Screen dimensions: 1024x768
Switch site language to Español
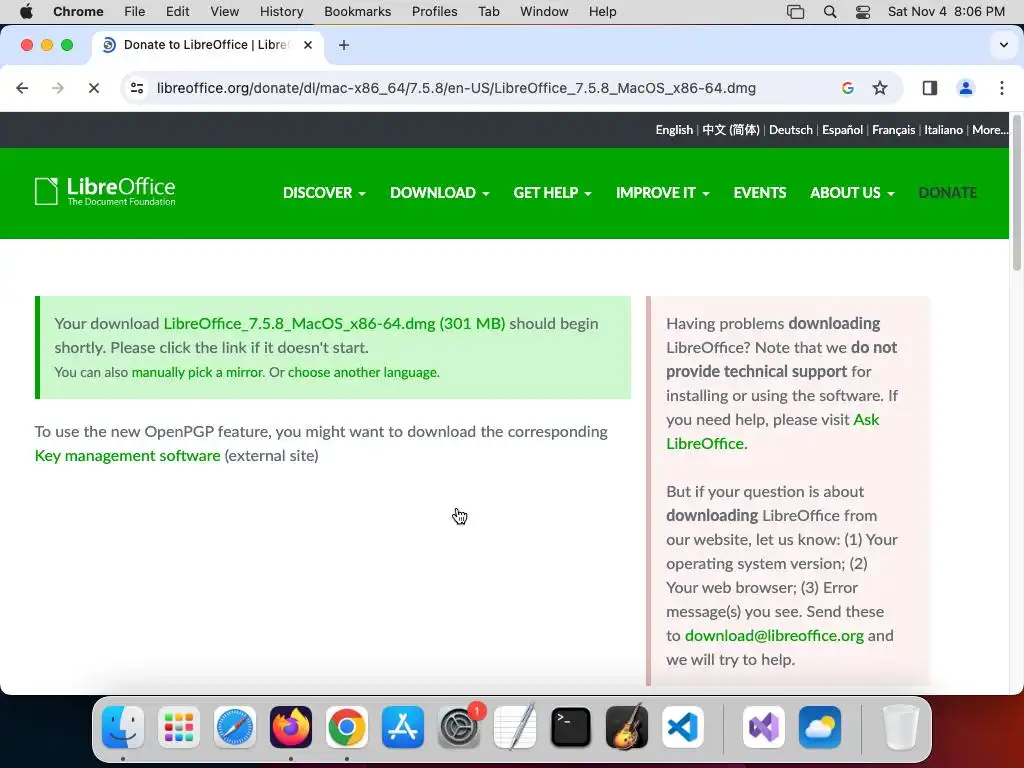pos(842,130)
